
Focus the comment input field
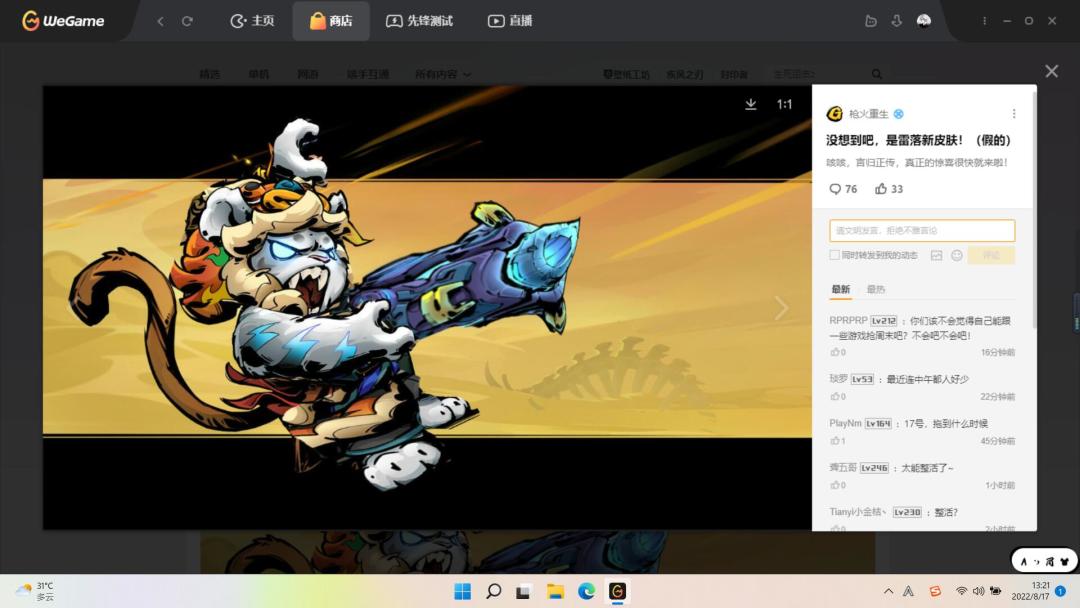click(x=922, y=231)
